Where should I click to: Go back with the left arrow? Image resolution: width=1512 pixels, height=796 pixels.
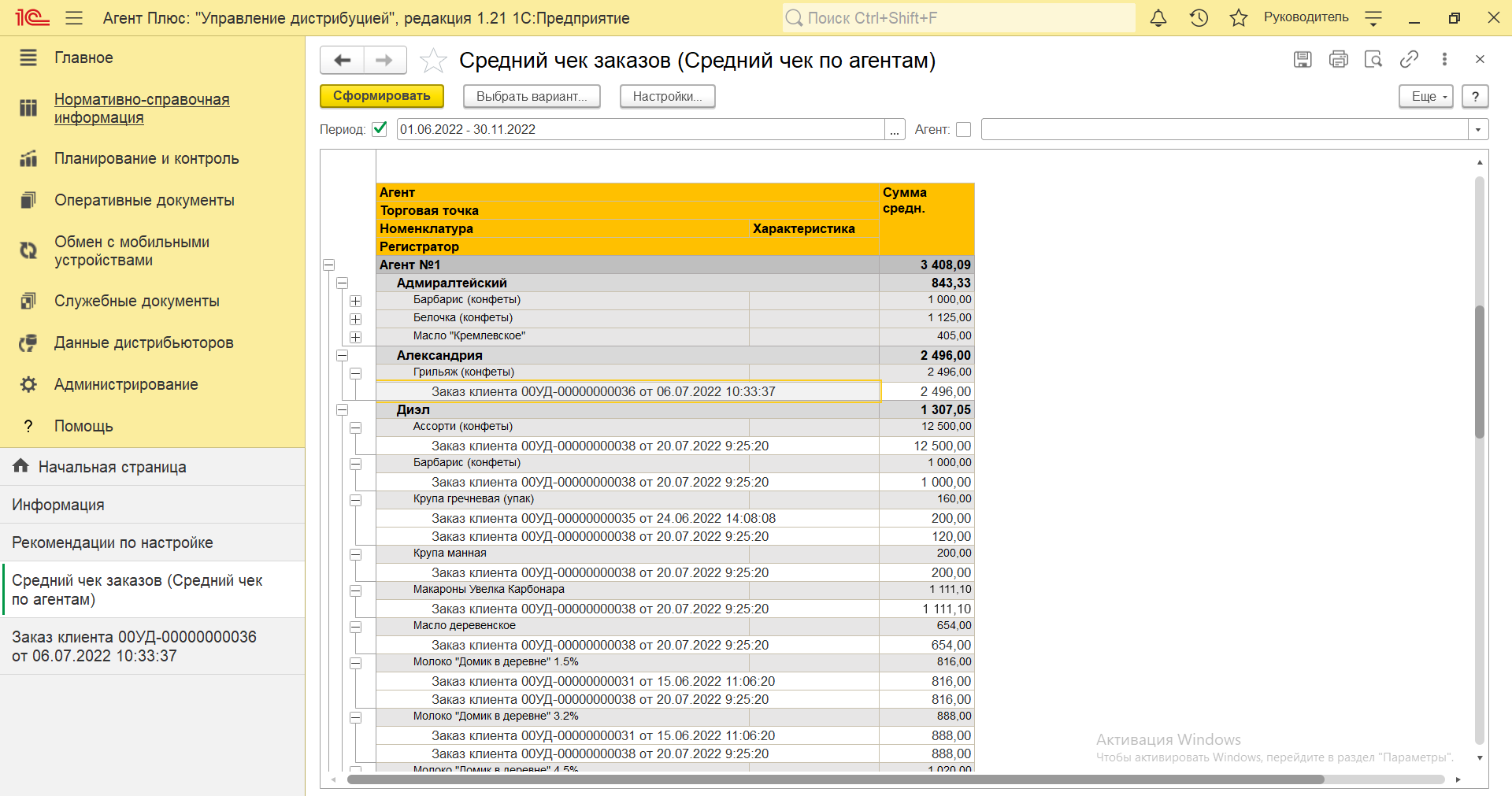(x=343, y=60)
